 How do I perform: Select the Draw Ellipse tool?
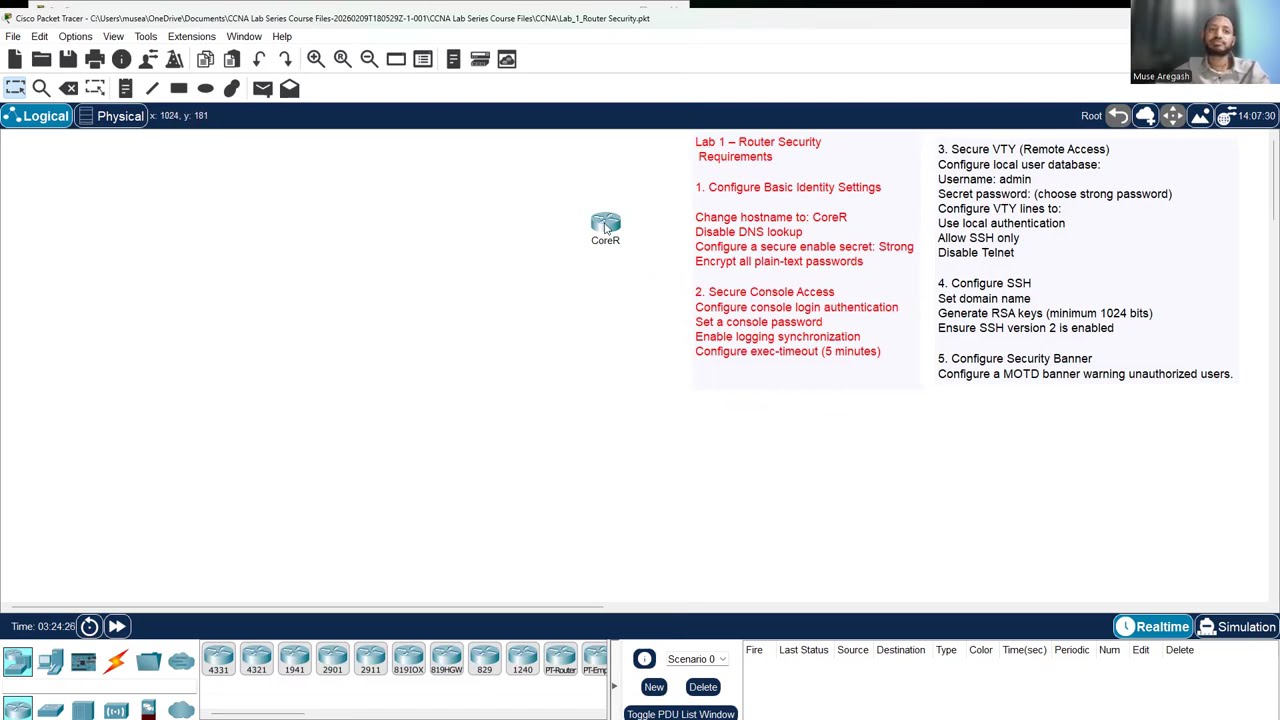click(205, 88)
